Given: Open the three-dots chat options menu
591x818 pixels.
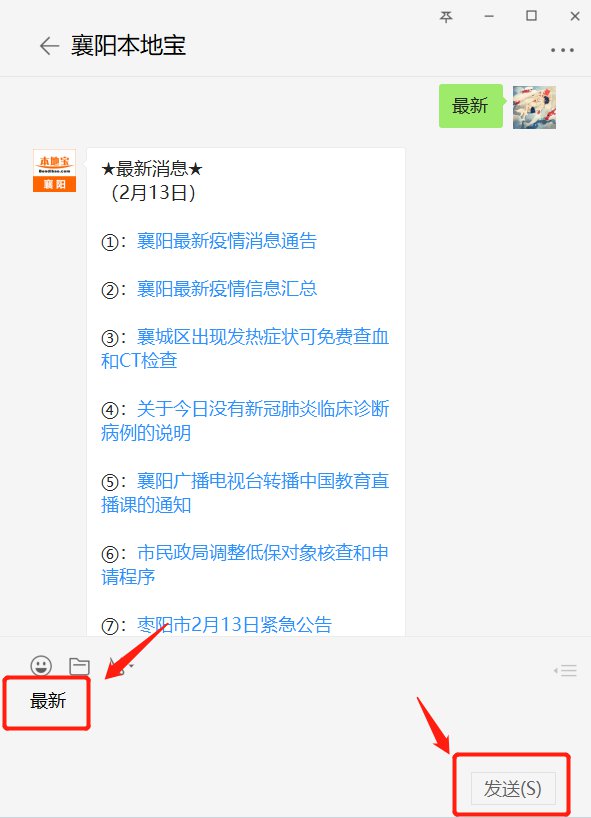Looking at the screenshot, I should (562, 51).
